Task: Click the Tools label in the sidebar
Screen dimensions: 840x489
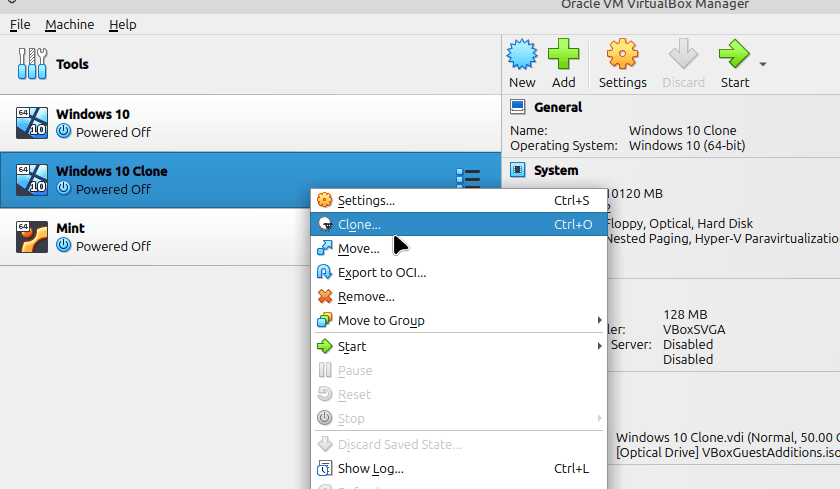Action: click(x=72, y=64)
